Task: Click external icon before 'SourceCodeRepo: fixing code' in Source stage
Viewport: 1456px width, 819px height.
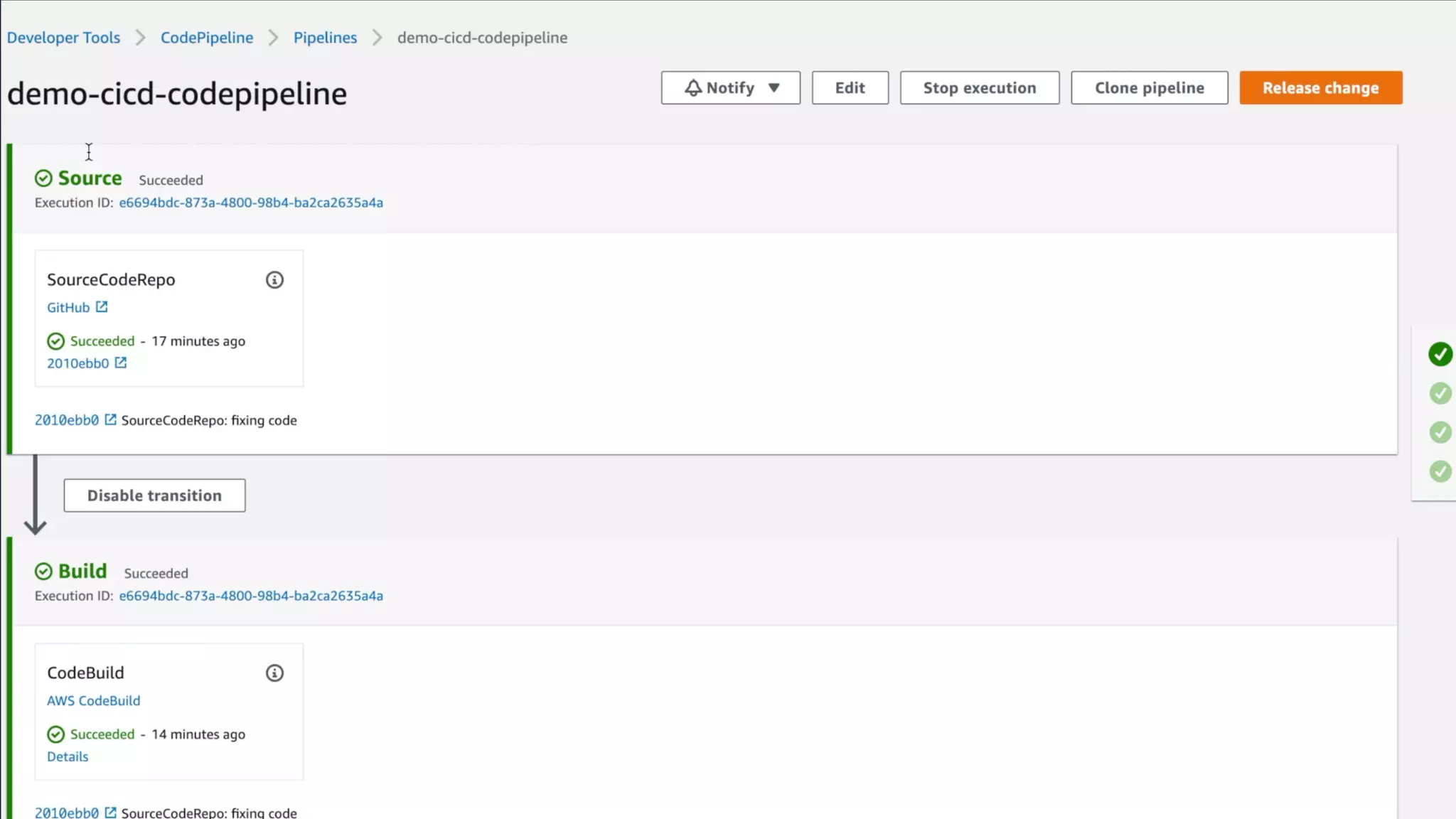Action: click(110, 419)
